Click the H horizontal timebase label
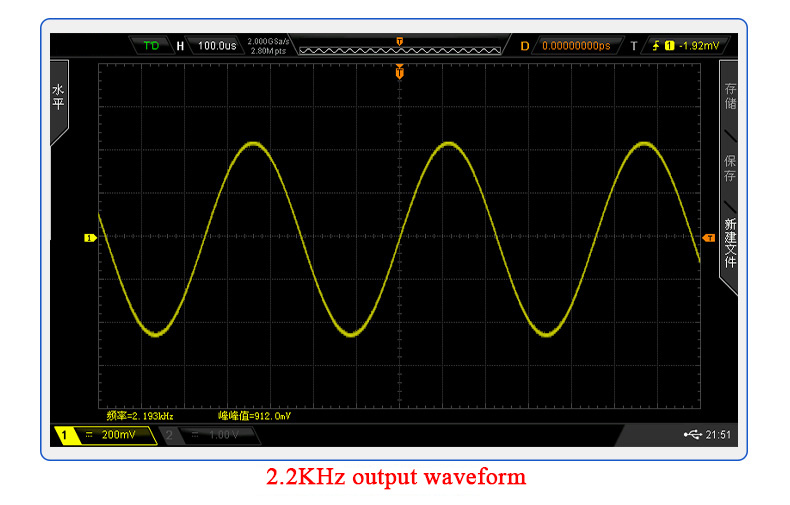This screenshot has width=790, height=505. point(180,46)
